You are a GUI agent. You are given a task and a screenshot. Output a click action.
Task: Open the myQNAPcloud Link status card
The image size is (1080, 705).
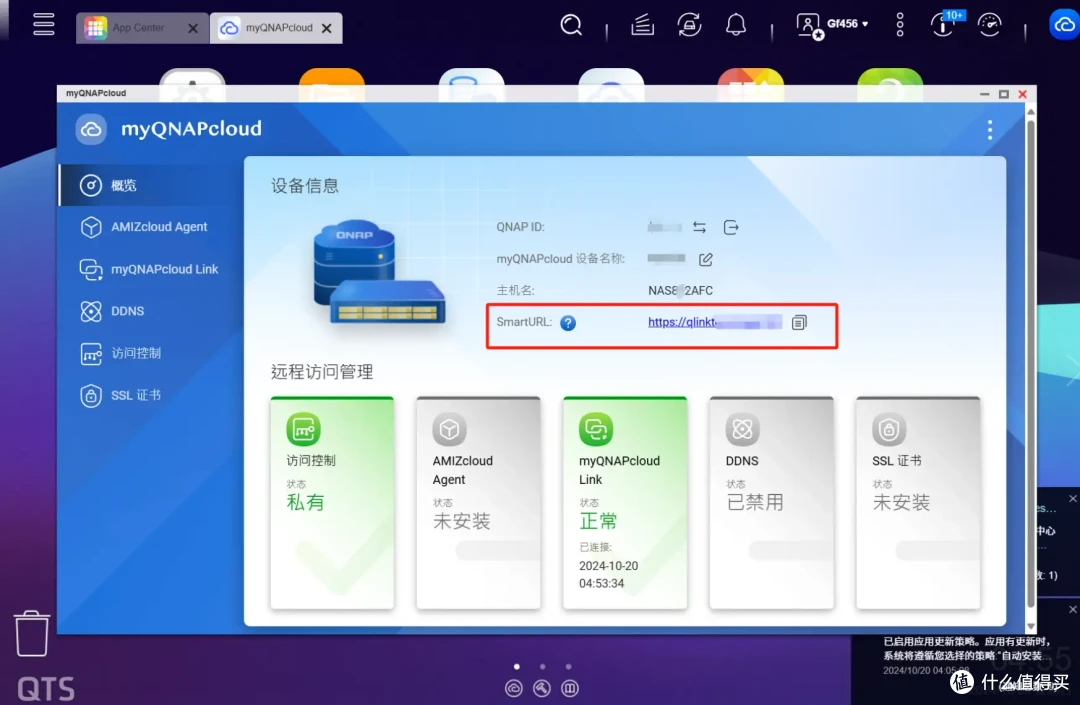[625, 503]
